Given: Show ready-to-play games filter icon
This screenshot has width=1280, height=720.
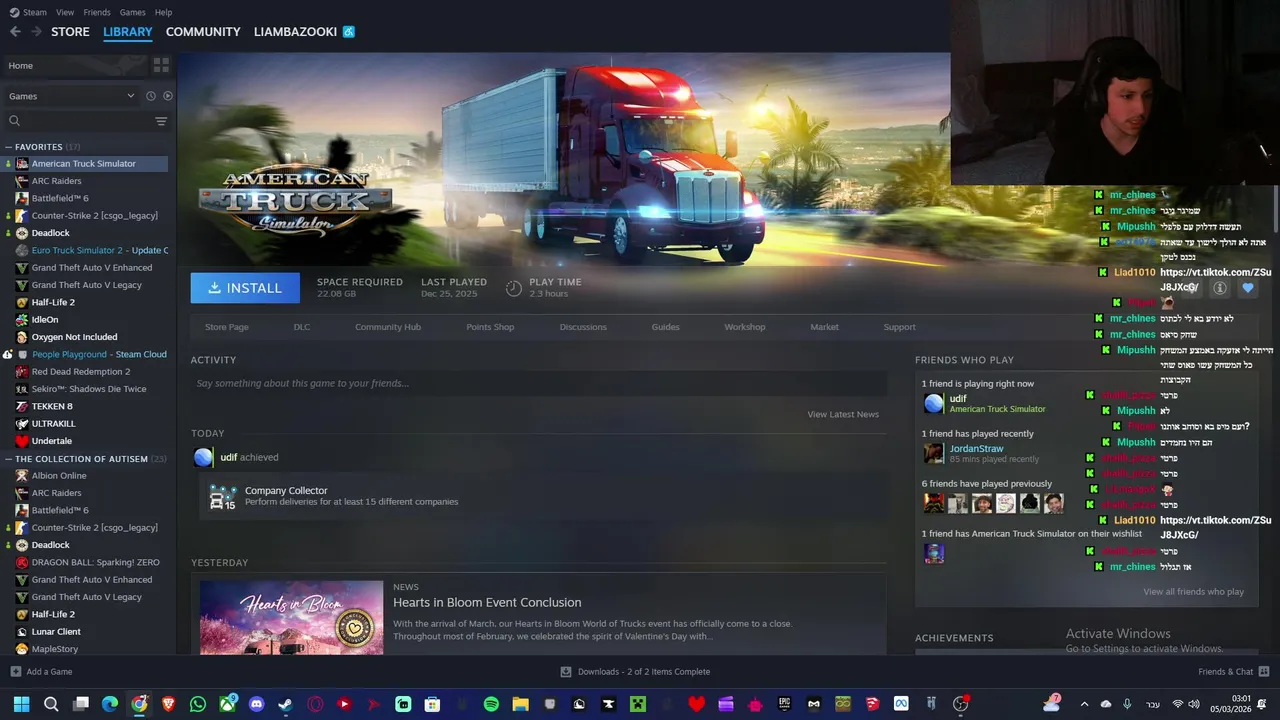Looking at the screenshot, I should click(x=168, y=96).
